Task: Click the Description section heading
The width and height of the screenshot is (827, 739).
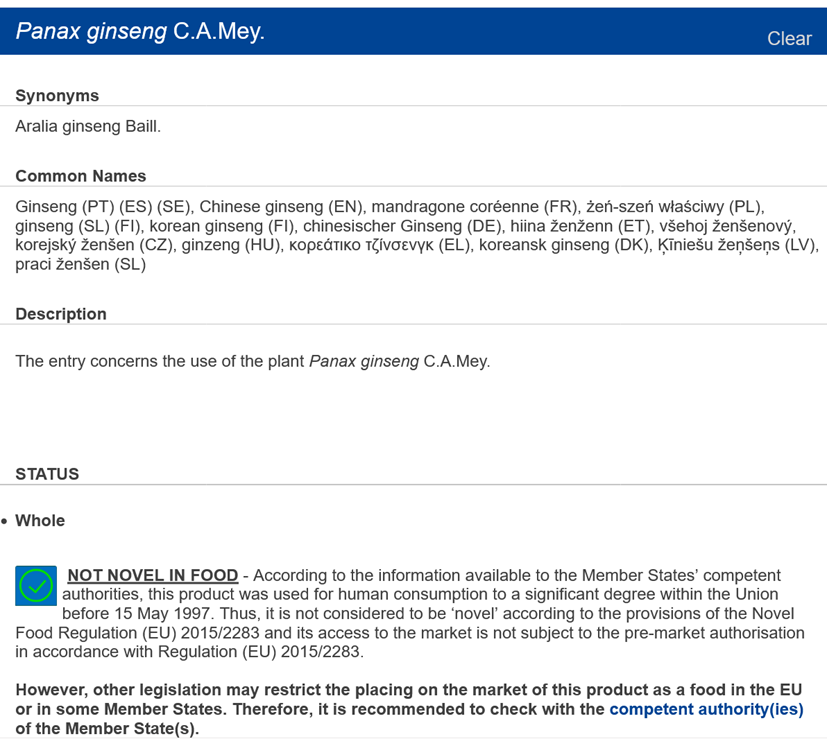Action: (61, 314)
